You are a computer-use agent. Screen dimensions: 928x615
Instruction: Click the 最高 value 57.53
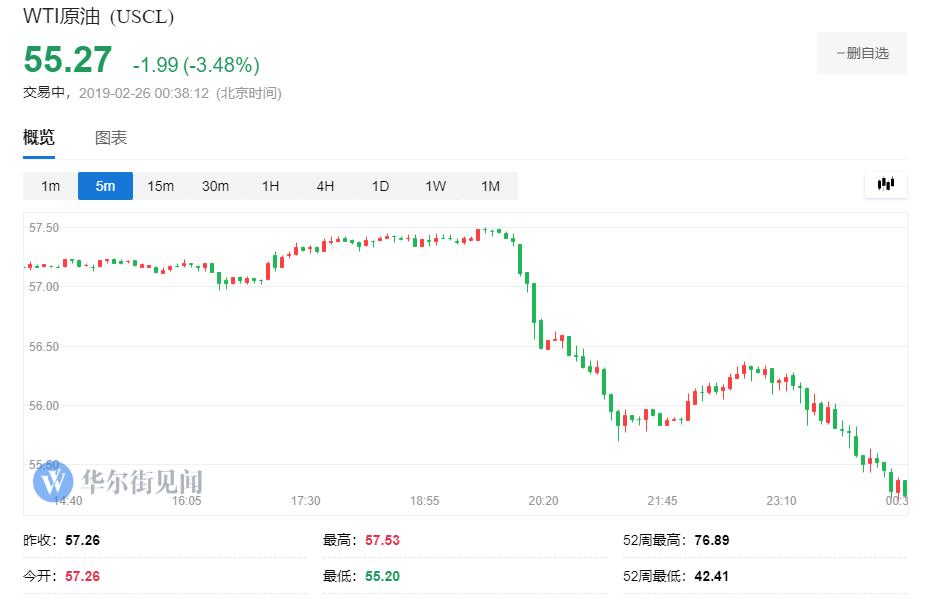point(382,540)
